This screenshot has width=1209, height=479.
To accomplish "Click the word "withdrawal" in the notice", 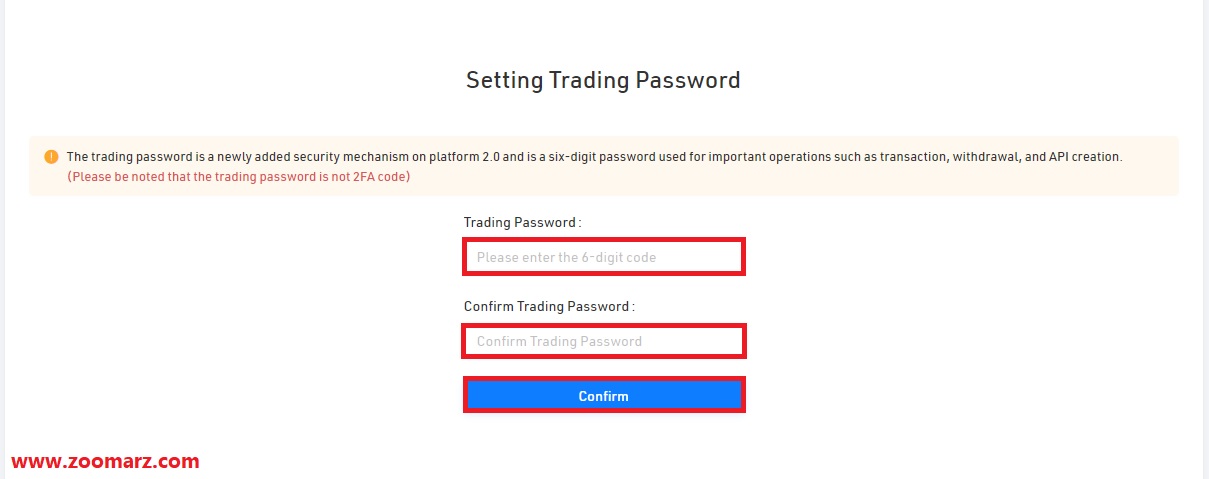I will (986, 157).
